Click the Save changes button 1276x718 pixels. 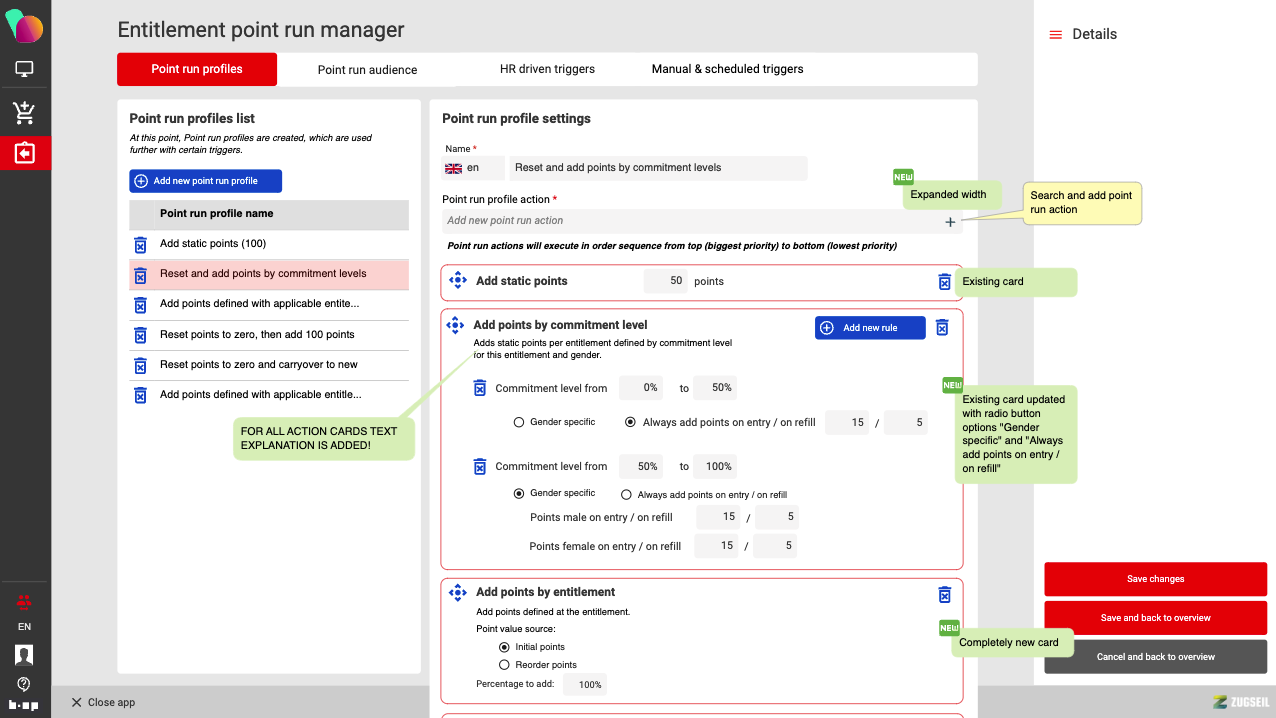click(x=1155, y=579)
